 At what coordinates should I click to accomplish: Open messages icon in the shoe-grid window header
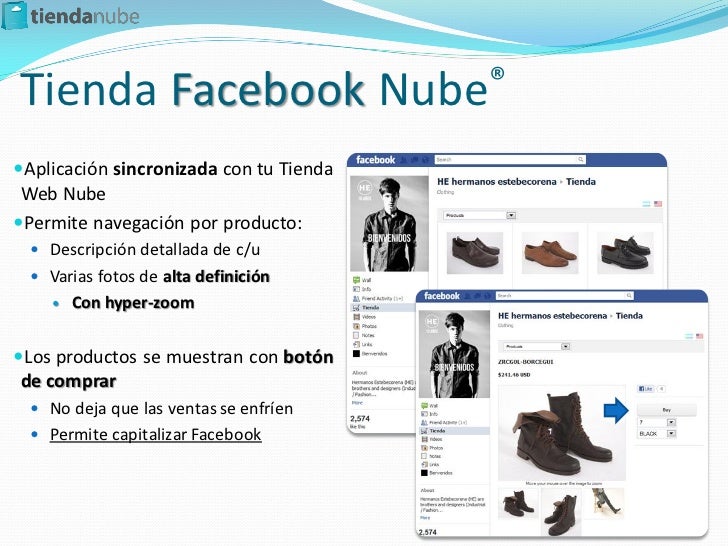coord(414,160)
